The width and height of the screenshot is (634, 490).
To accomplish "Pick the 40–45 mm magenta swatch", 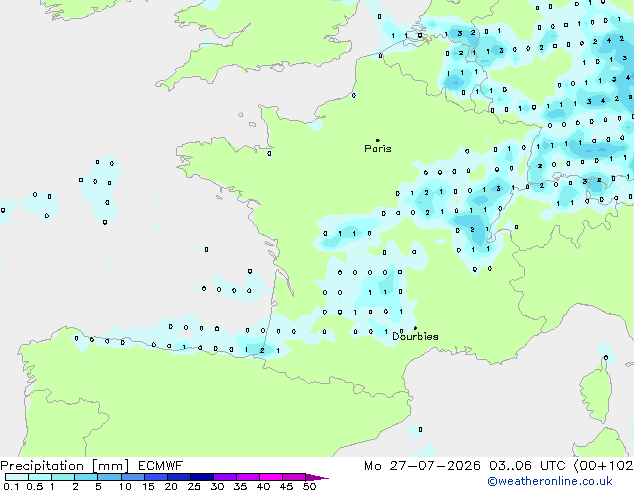I will coord(271,477).
